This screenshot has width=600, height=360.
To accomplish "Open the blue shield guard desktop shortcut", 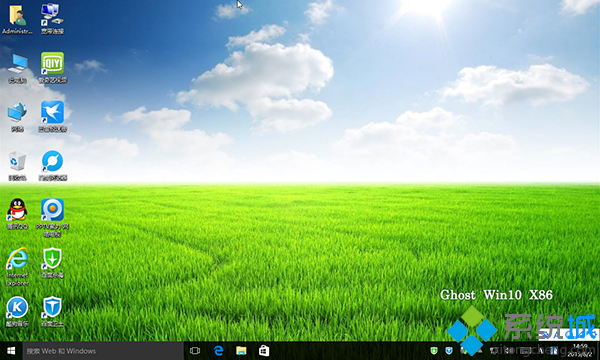I will 52,311.
